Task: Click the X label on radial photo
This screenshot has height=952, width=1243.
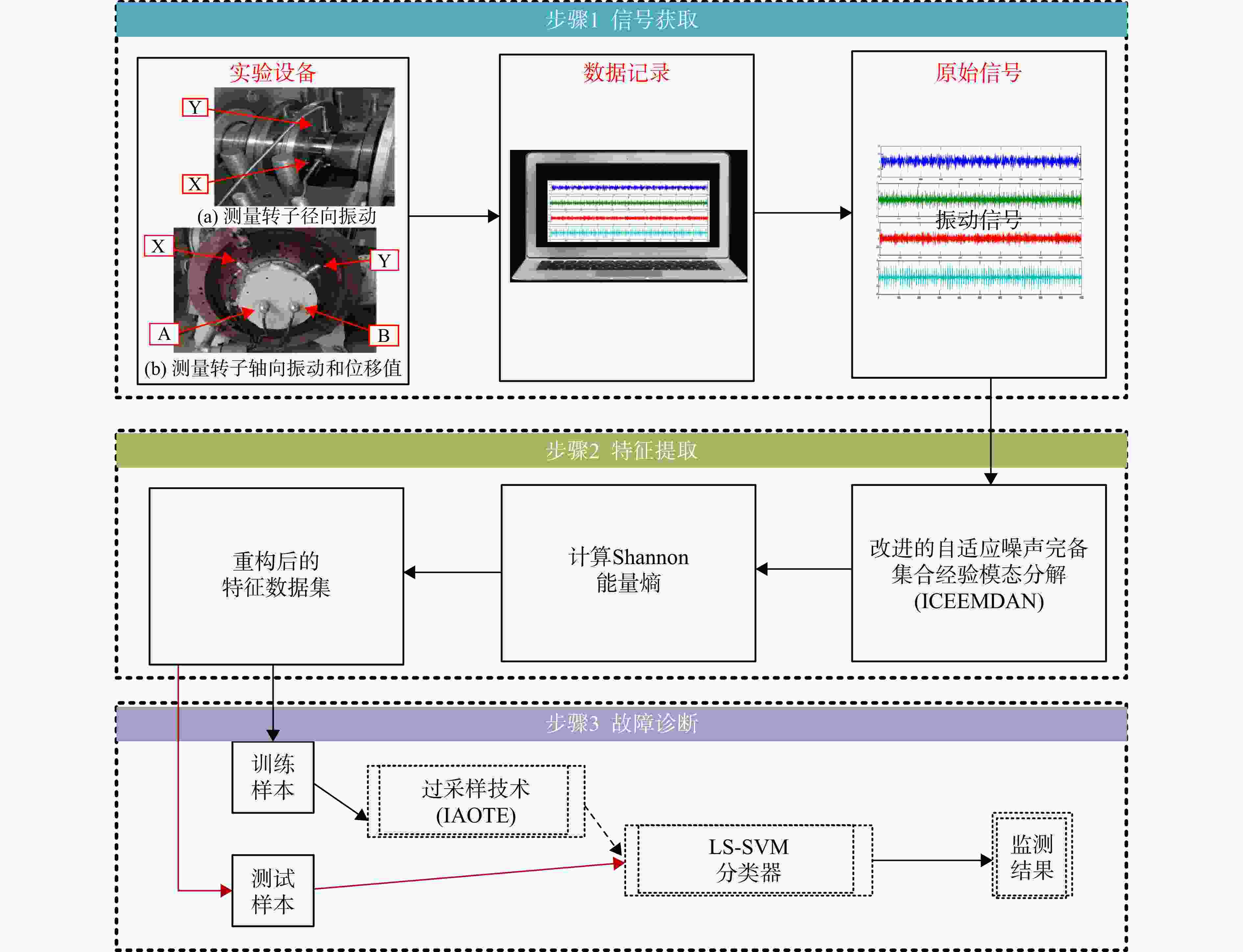Action: 195,184
